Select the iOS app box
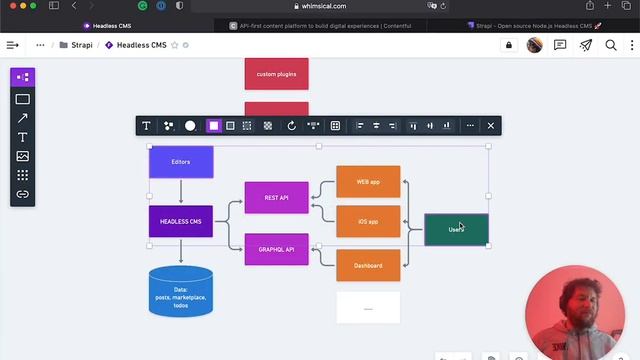This screenshot has width=640, height=360. click(368, 222)
